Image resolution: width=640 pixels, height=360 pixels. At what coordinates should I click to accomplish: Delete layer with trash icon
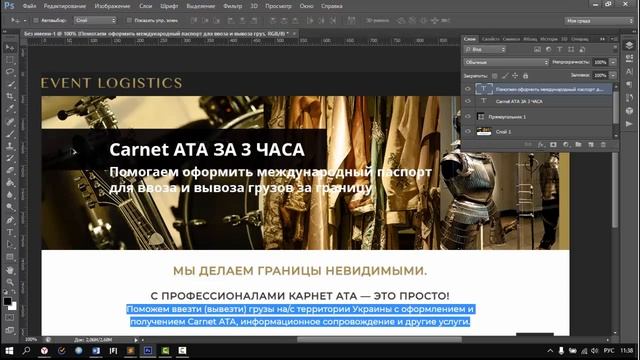click(x=603, y=144)
